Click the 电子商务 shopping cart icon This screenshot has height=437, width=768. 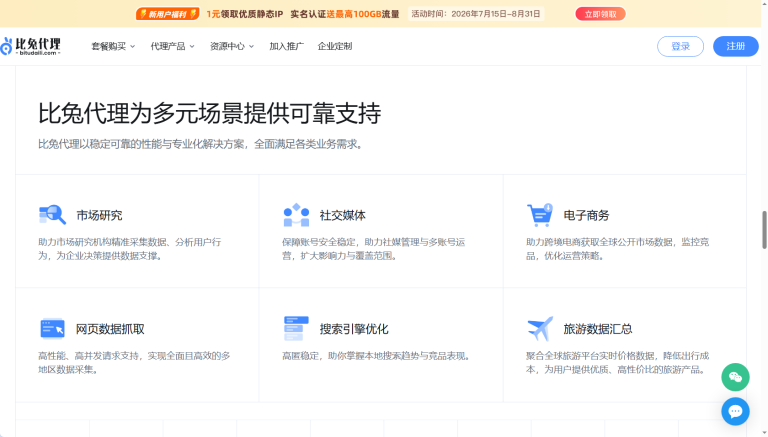tap(540, 215)
